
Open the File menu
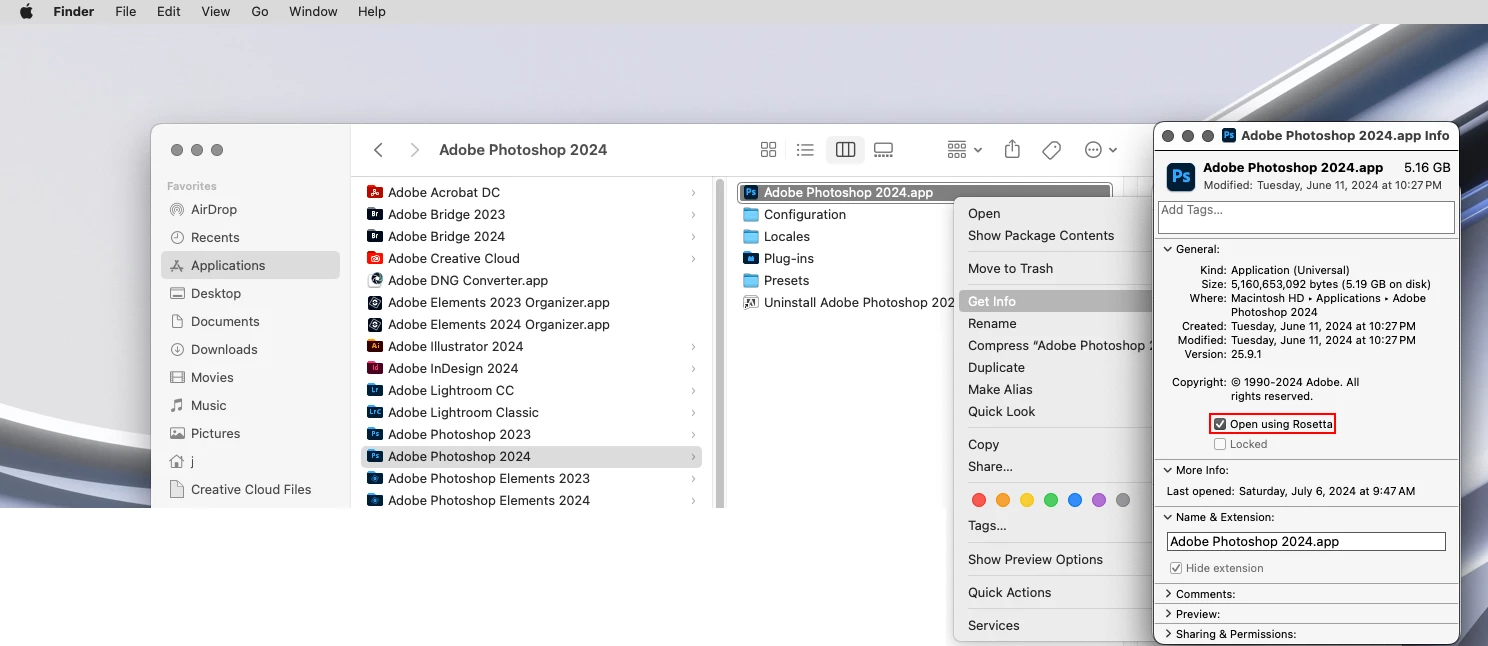125,12
